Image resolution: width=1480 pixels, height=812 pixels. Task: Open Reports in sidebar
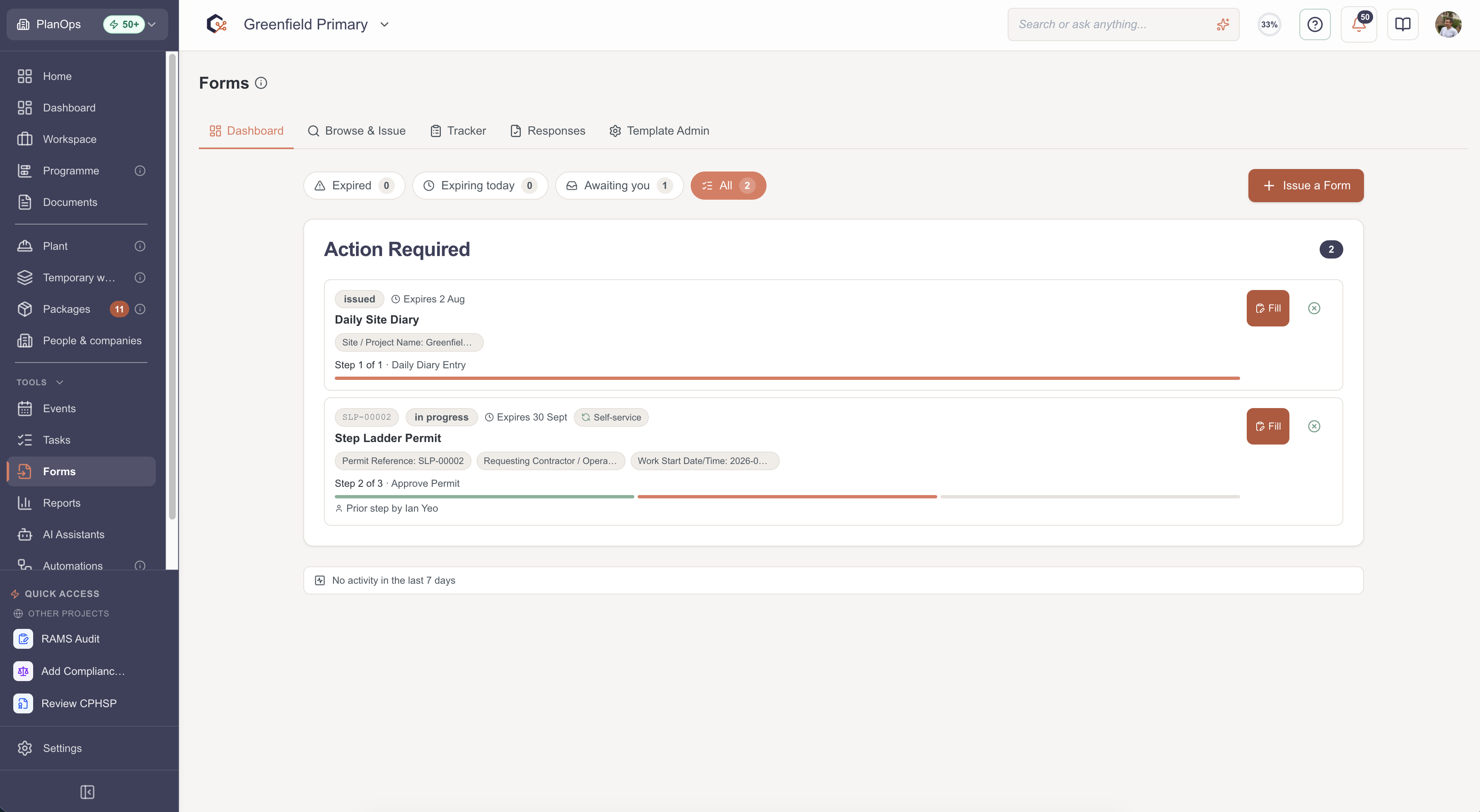81,503
